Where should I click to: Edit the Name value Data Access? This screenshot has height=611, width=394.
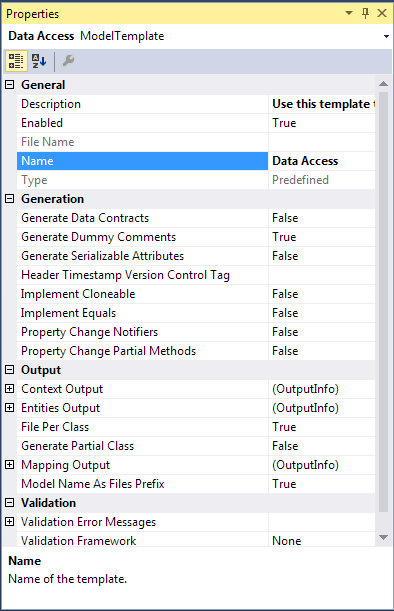click(x=322, y=161)
